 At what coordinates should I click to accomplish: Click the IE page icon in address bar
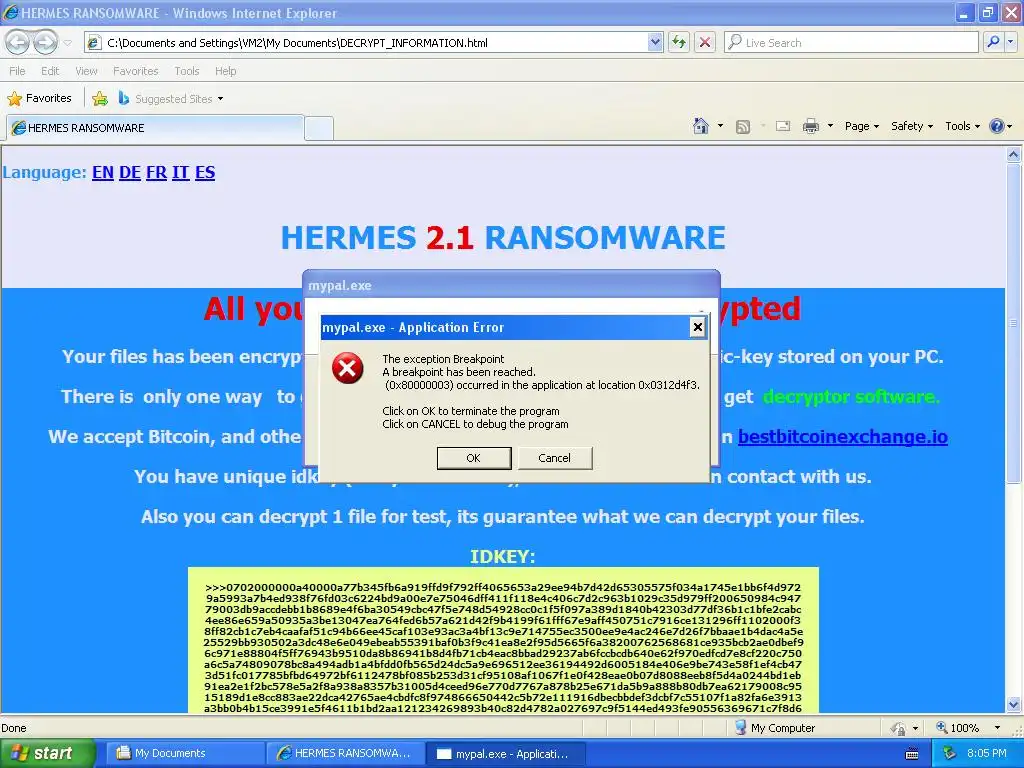click(x=94, y=43)
